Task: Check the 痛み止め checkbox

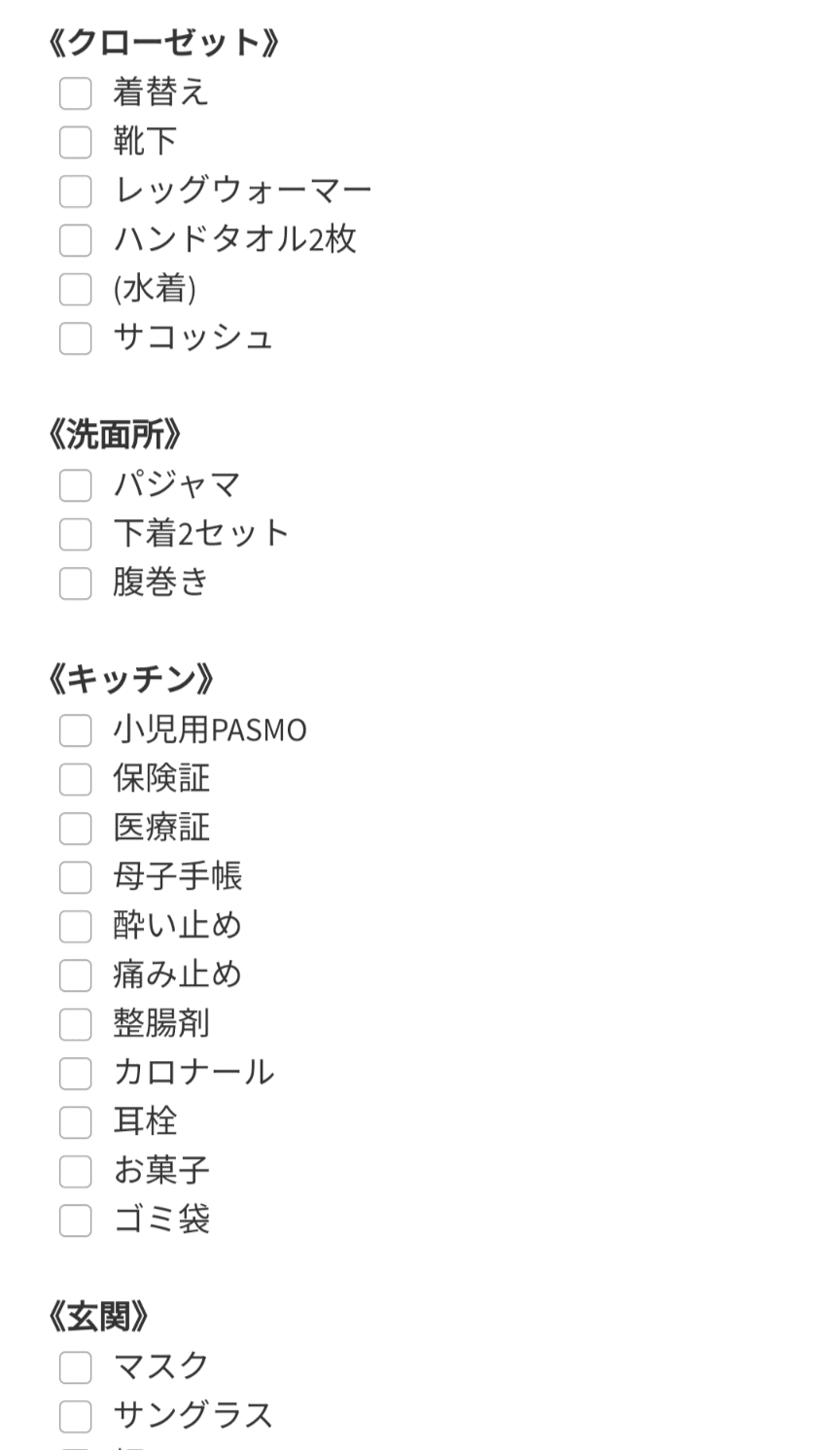Action: tap(75, 974)
